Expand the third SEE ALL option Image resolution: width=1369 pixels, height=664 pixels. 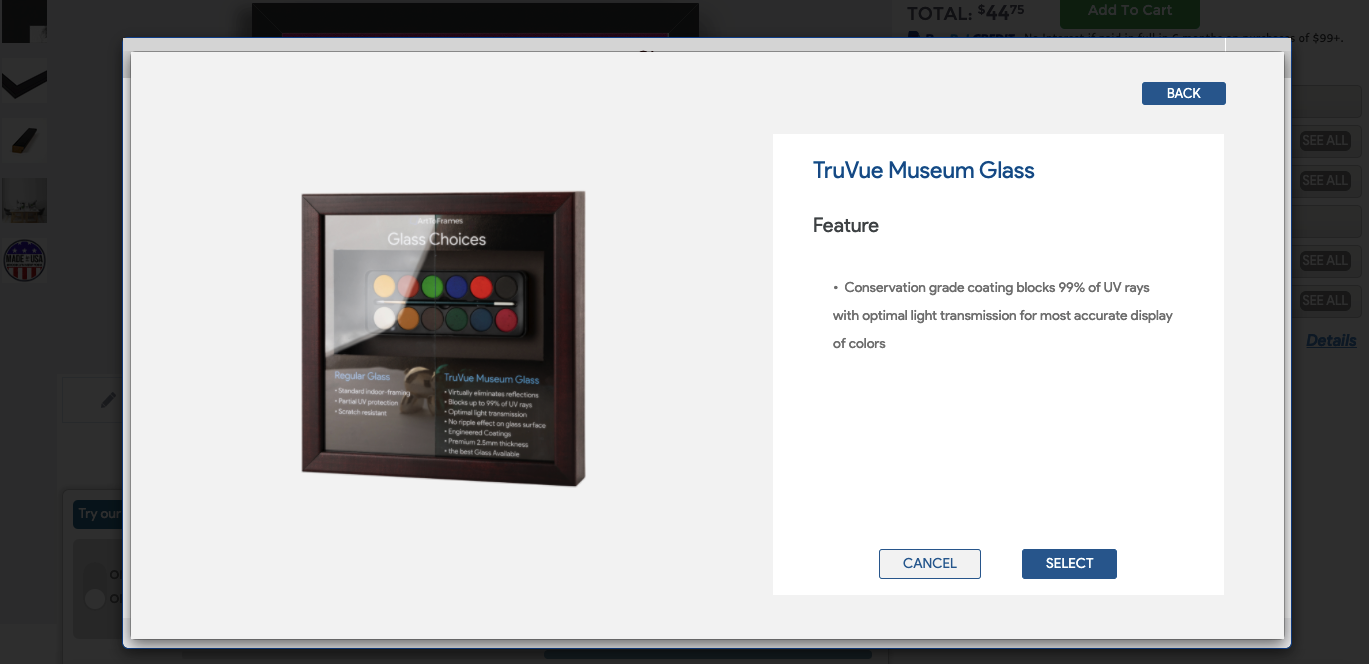click(1325, 261)
